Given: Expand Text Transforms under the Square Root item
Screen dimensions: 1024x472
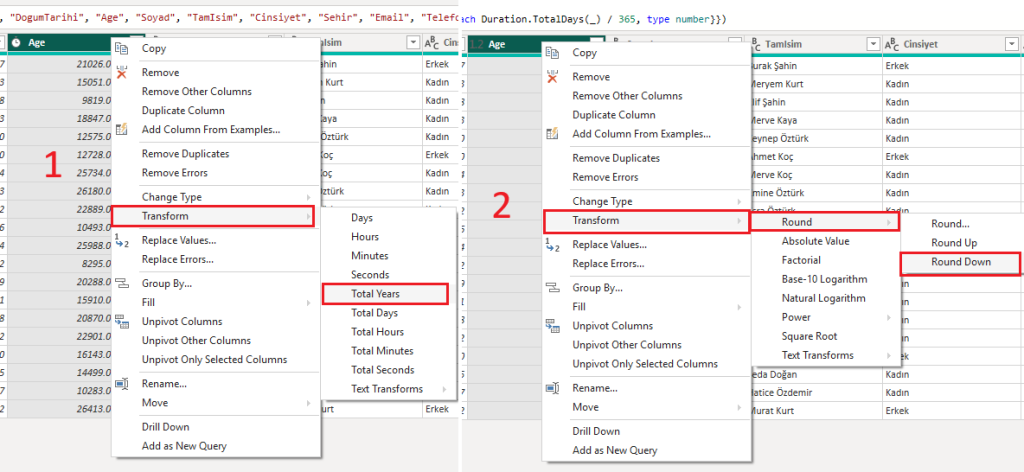Looking at the screenshot, I should (x=889, y=355).
